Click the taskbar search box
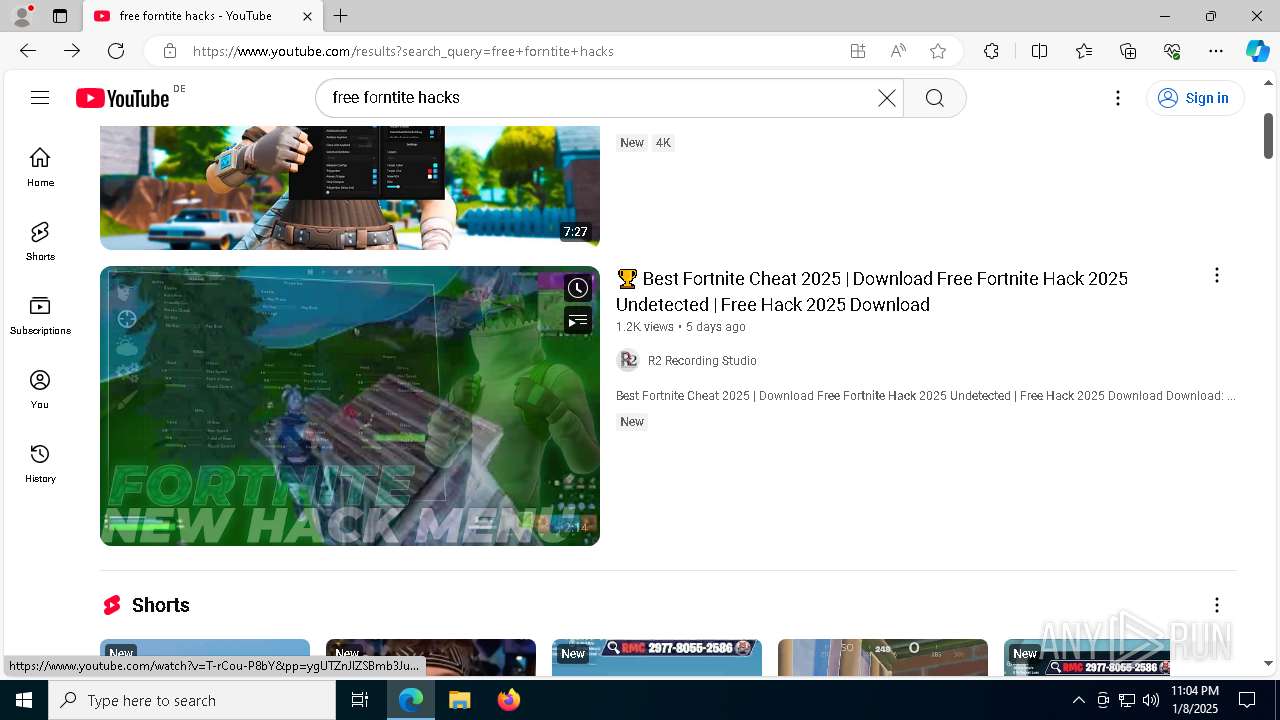This screenshot has width=1280, height=720. coord(192,700)
